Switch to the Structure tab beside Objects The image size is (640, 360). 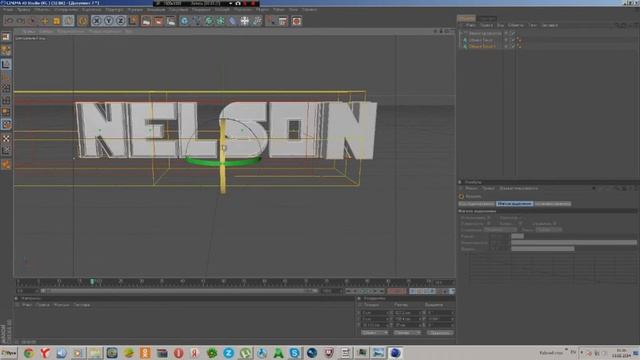pos(487,18)
